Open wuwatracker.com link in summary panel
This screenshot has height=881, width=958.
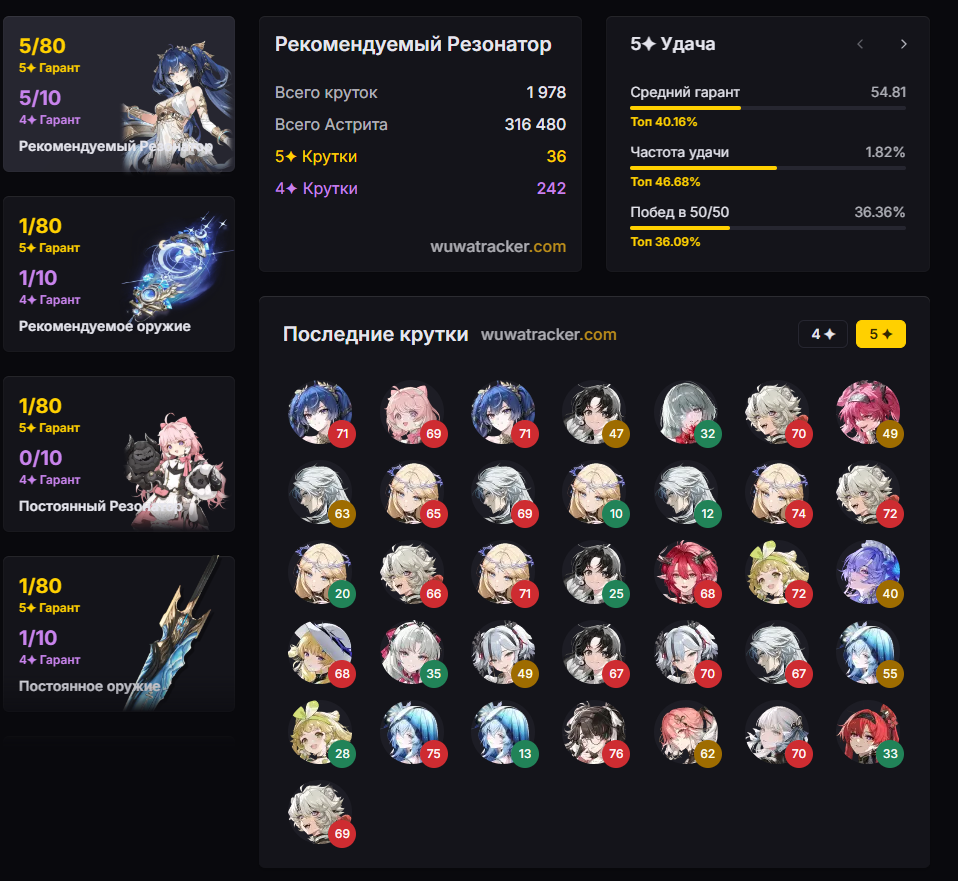pyautogui.click(x=498, y=246)
